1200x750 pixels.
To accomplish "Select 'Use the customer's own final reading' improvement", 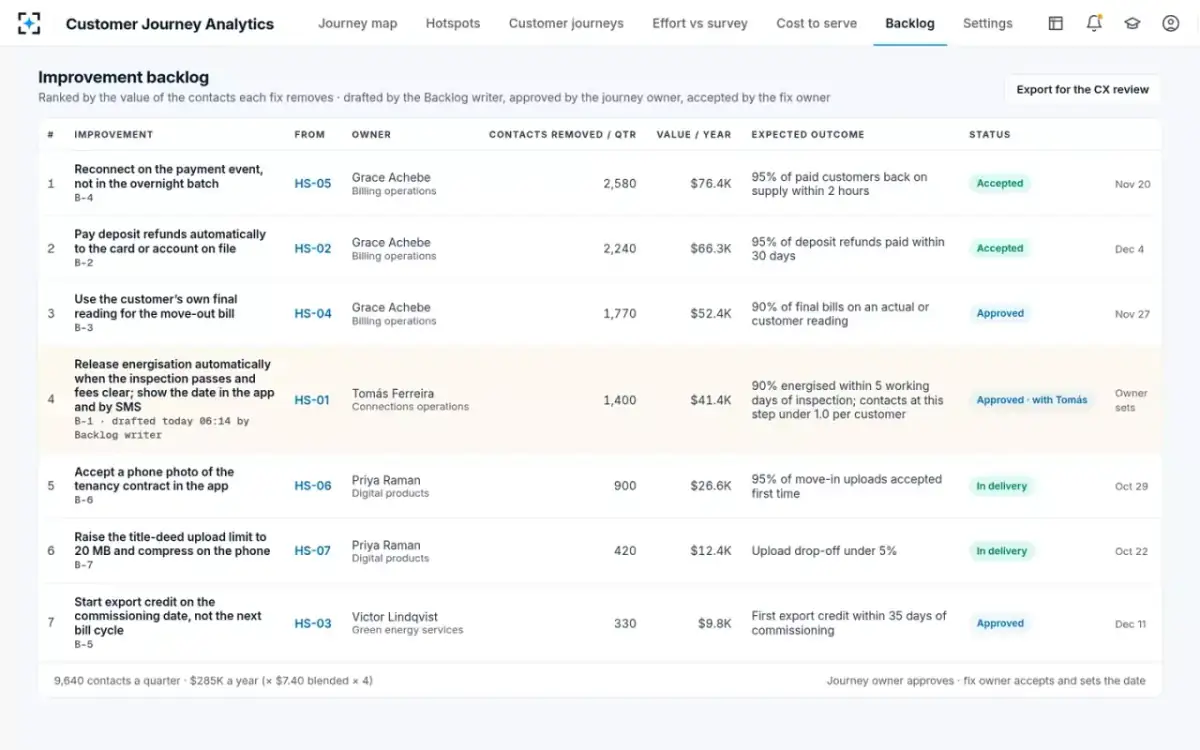I will point(156,307).
